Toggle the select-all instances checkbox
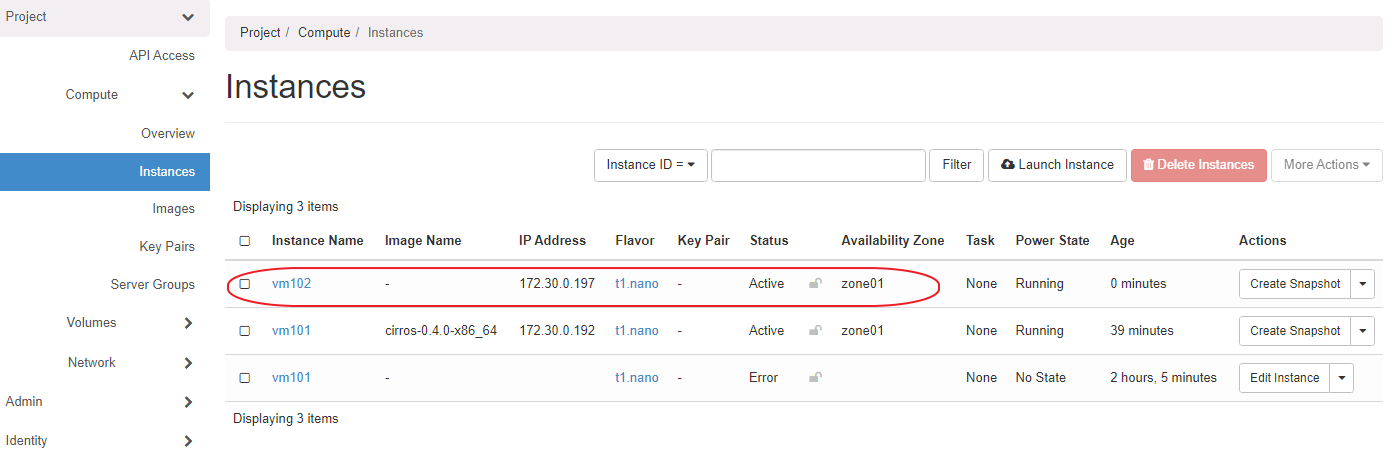The height and width of the screenshot is (459, 1392). [245, 241]
